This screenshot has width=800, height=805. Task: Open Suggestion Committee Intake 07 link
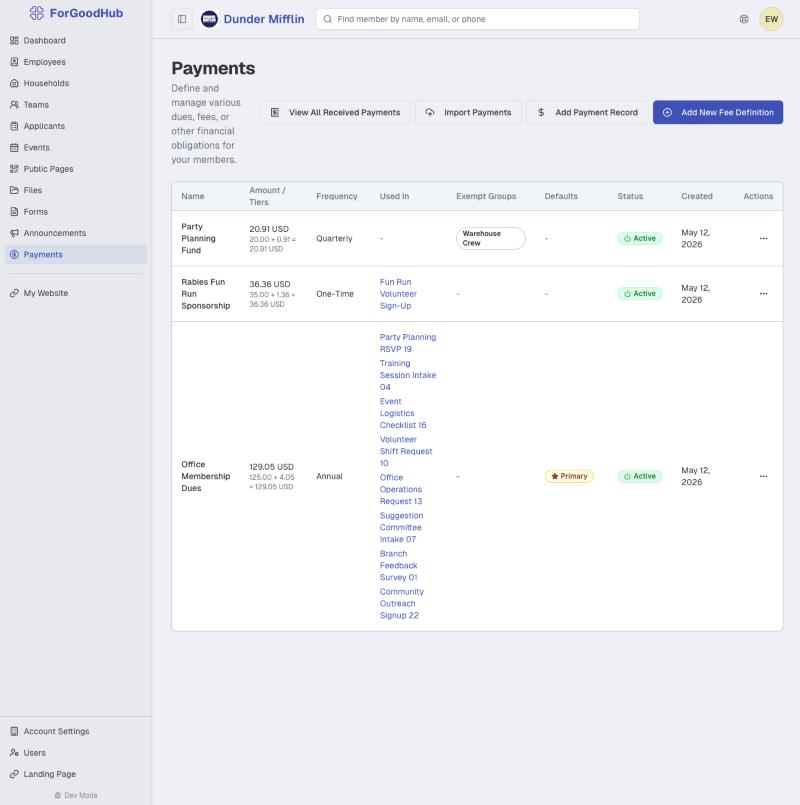(401, 527)
